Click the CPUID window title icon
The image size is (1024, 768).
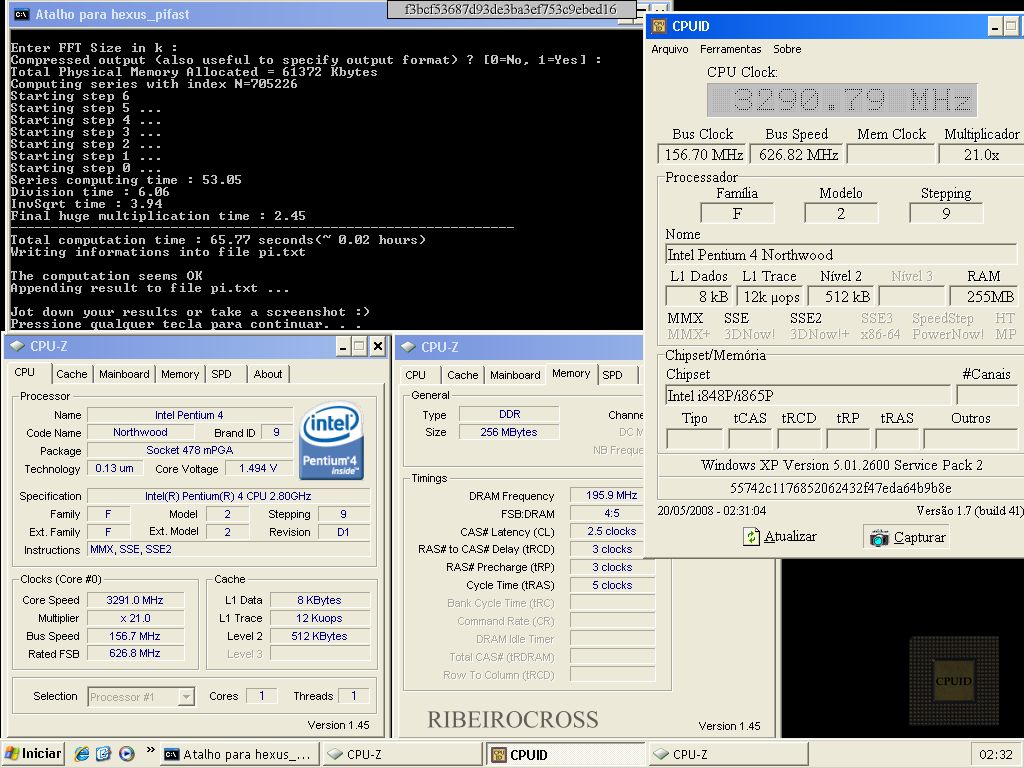click(659, 26)
